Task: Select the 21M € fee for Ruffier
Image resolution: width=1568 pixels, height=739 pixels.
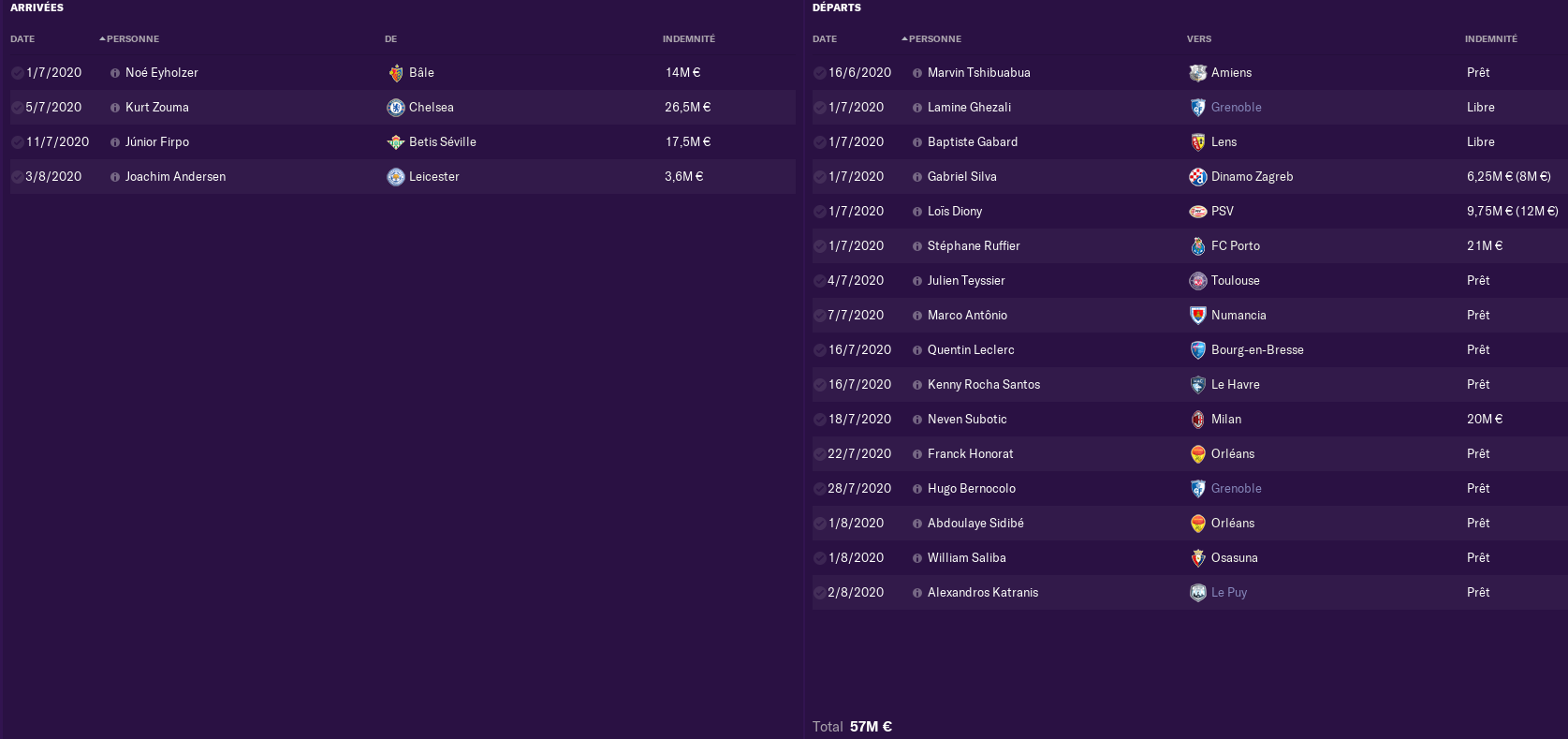Action: click(1485, 246)
